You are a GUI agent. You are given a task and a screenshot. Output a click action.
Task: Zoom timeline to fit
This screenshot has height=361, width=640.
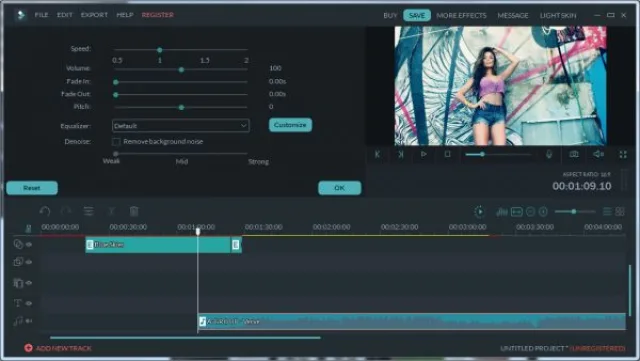[x=517, y=212]
